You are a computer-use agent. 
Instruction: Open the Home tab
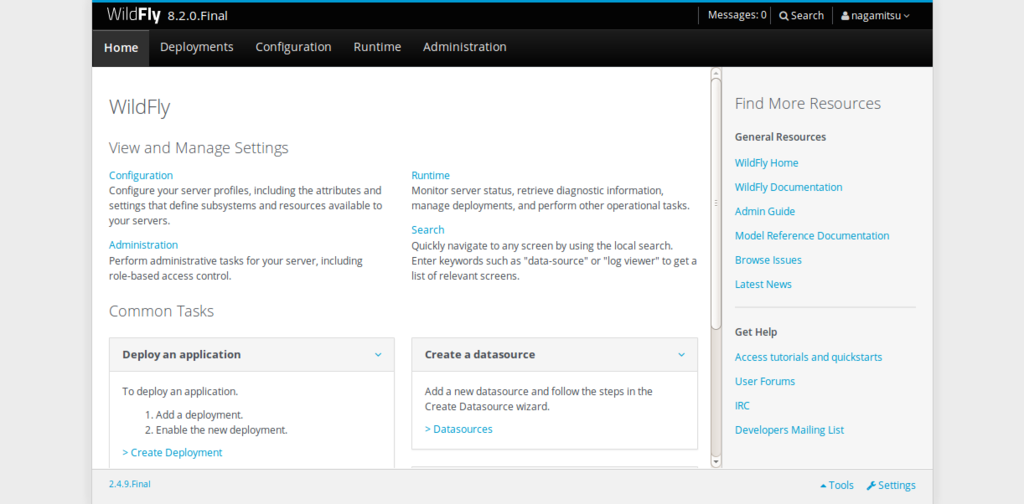click(x=121, y=48)
